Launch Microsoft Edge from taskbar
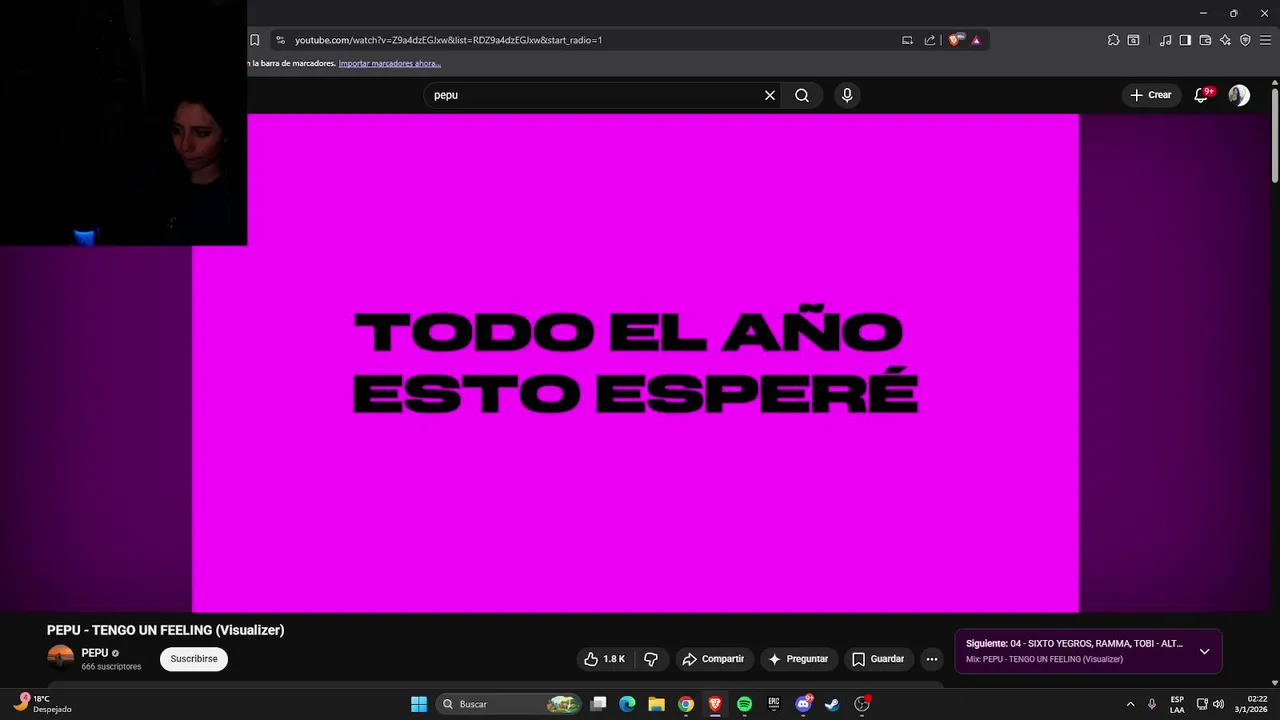The height and width of the screenshot is (720, 1280). tap(627, 704)
